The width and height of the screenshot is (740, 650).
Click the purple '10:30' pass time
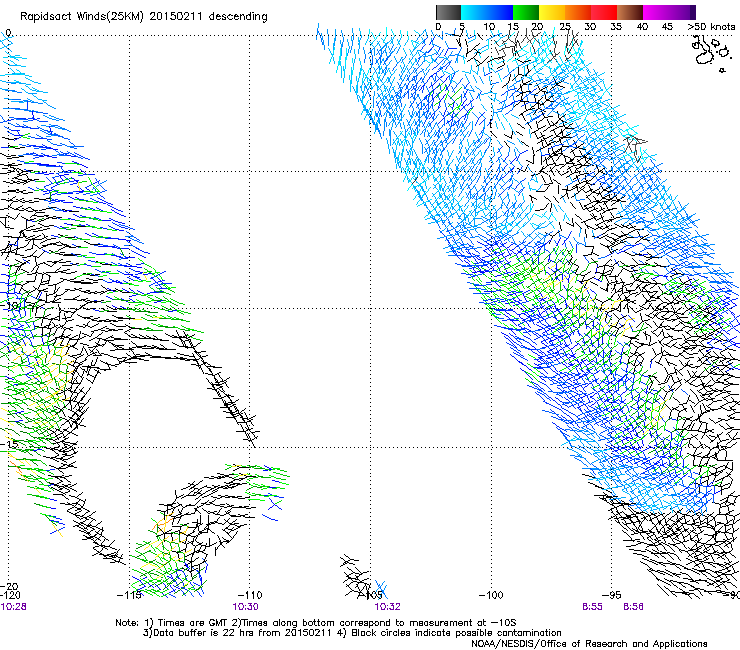[245, 607]
